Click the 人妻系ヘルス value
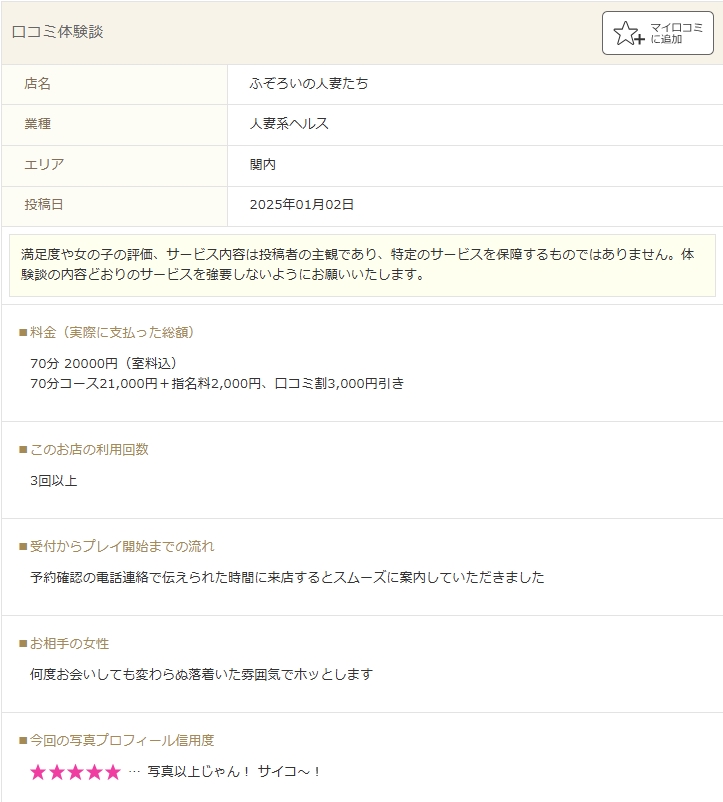Image resolution: width=723 pixels, height=802 pixels. pyautogui.click(x=289, y=124)
